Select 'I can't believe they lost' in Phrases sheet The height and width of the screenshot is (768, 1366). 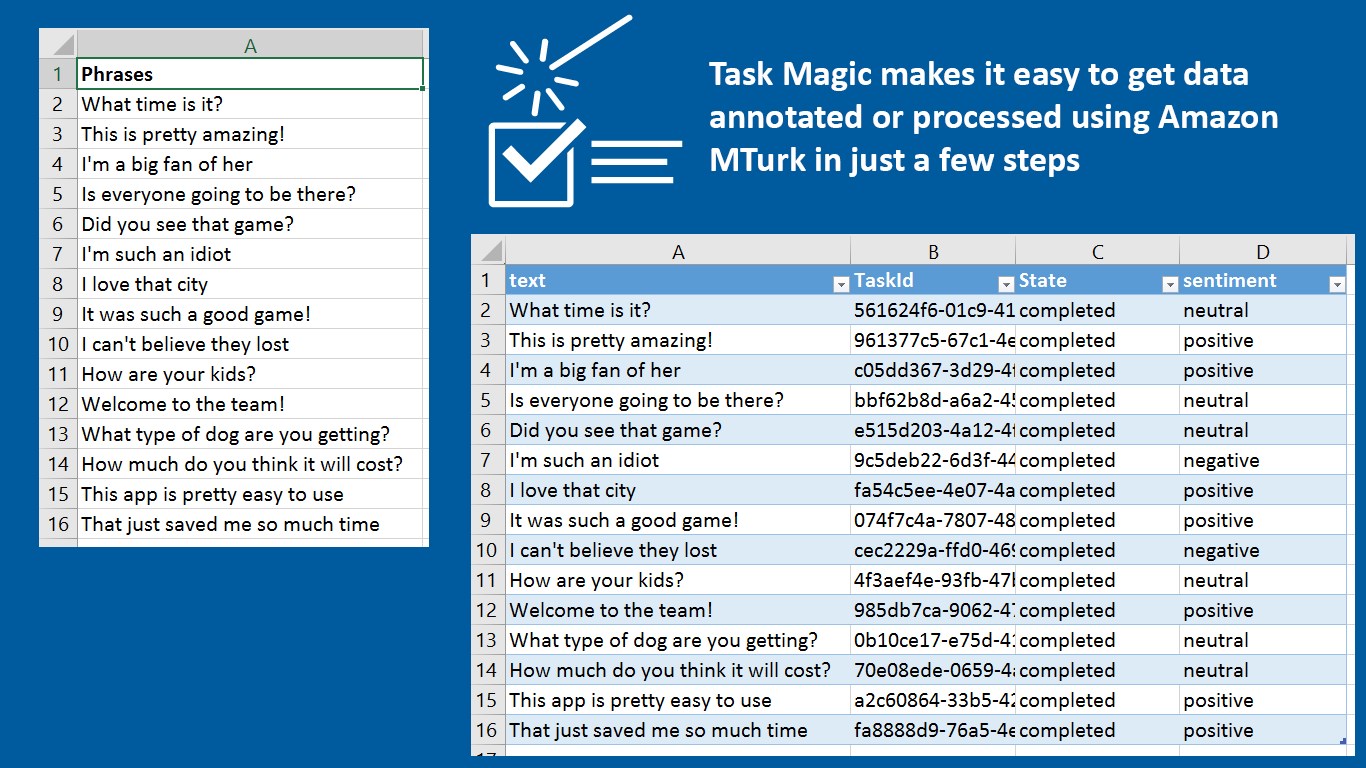coord(250,344)
